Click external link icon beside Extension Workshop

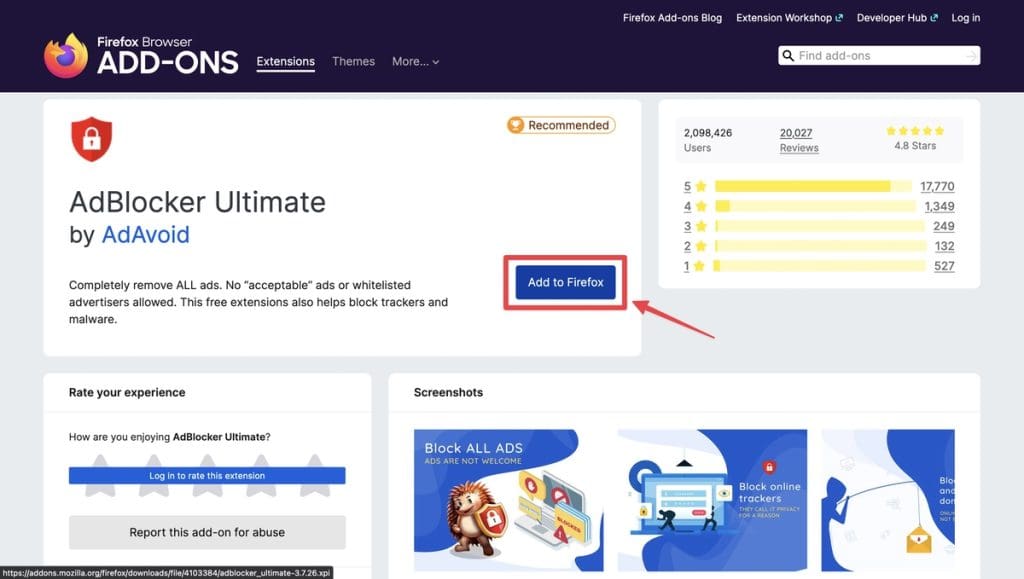pos(839,18)
